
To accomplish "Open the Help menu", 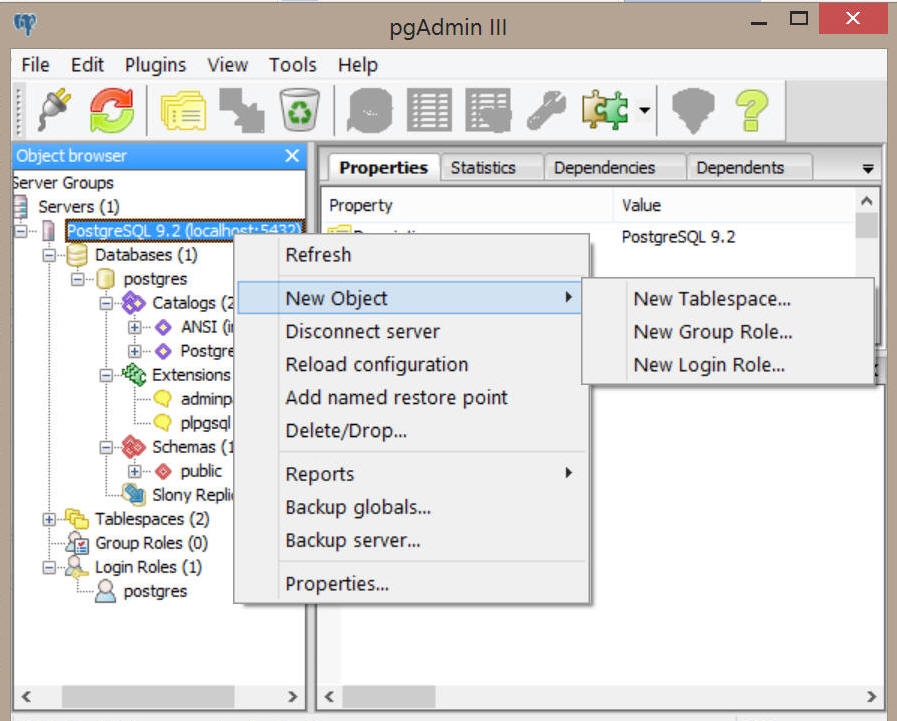I will 358,65.
